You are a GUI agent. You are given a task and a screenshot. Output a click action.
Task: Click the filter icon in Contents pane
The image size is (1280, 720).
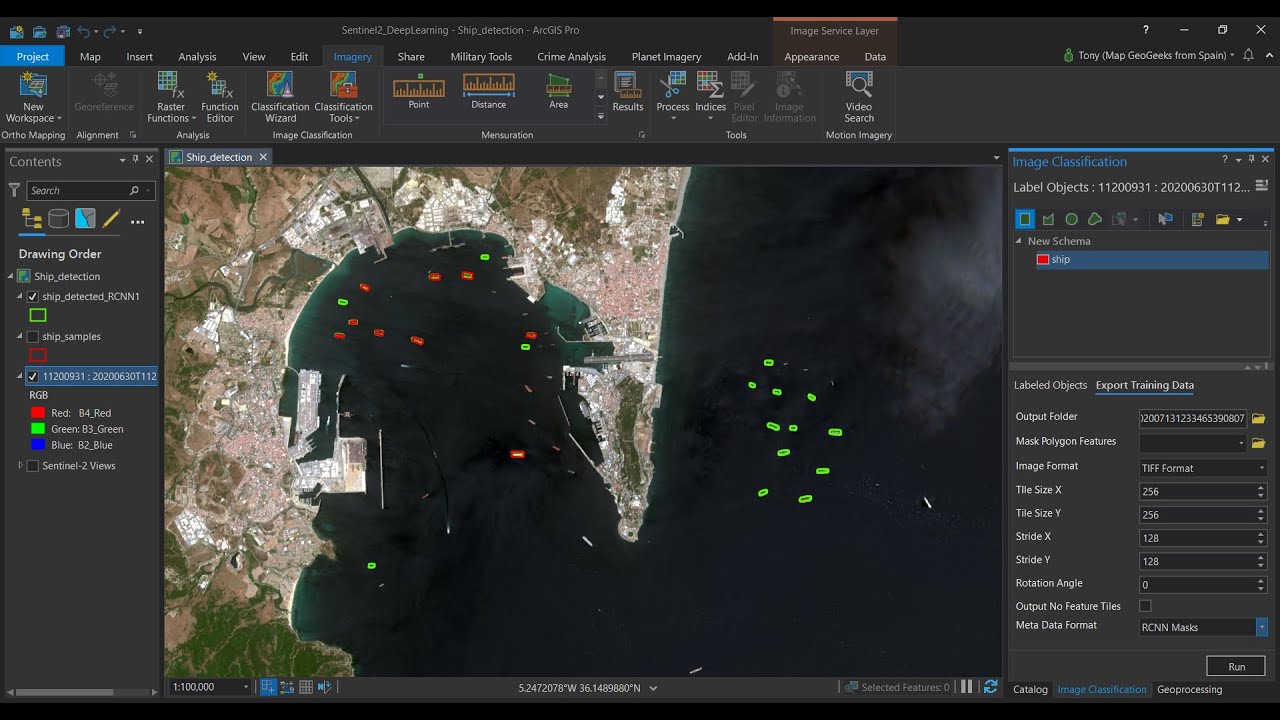pos(14,190)
